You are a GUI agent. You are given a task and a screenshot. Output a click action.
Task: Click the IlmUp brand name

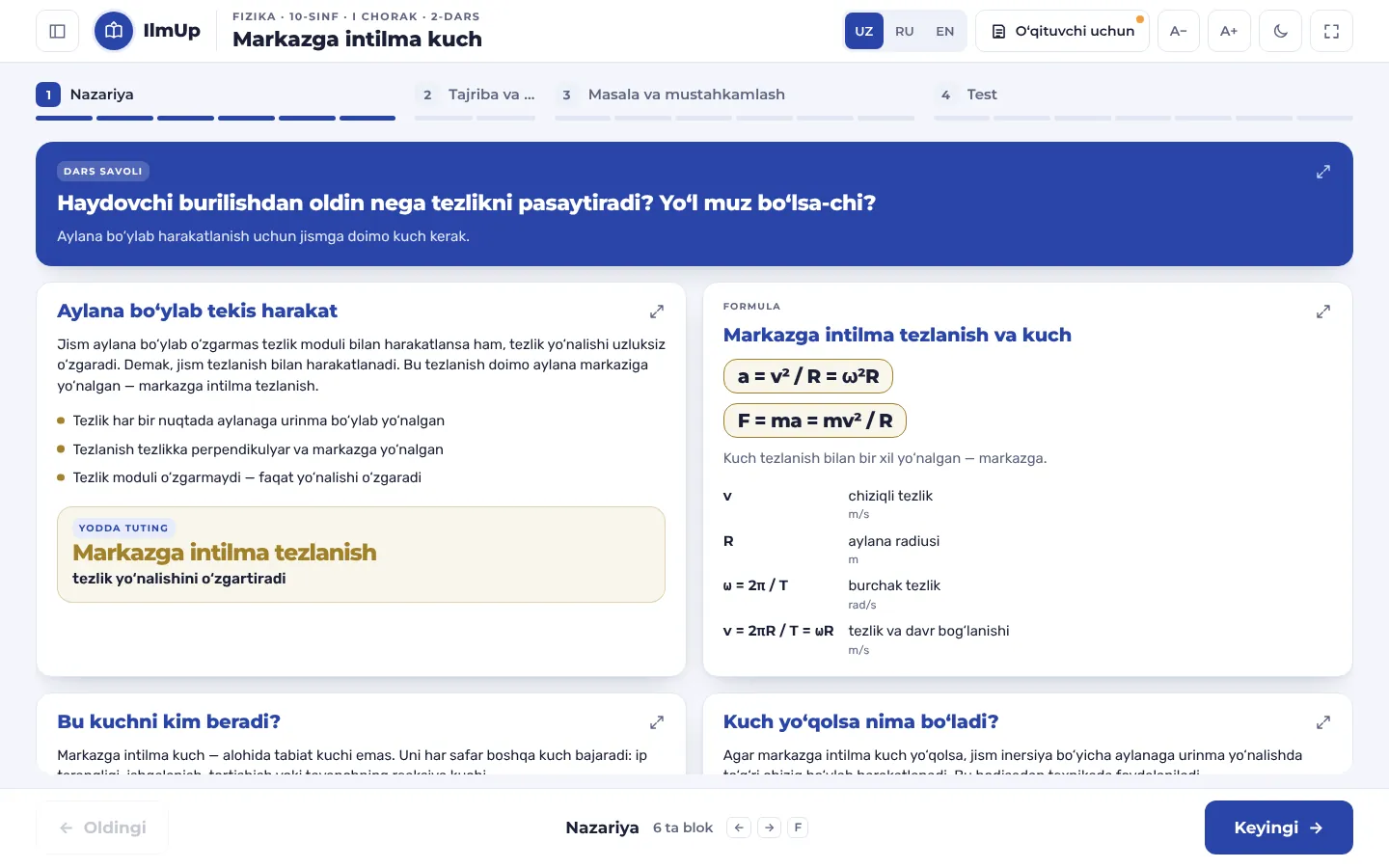[172, 31]
